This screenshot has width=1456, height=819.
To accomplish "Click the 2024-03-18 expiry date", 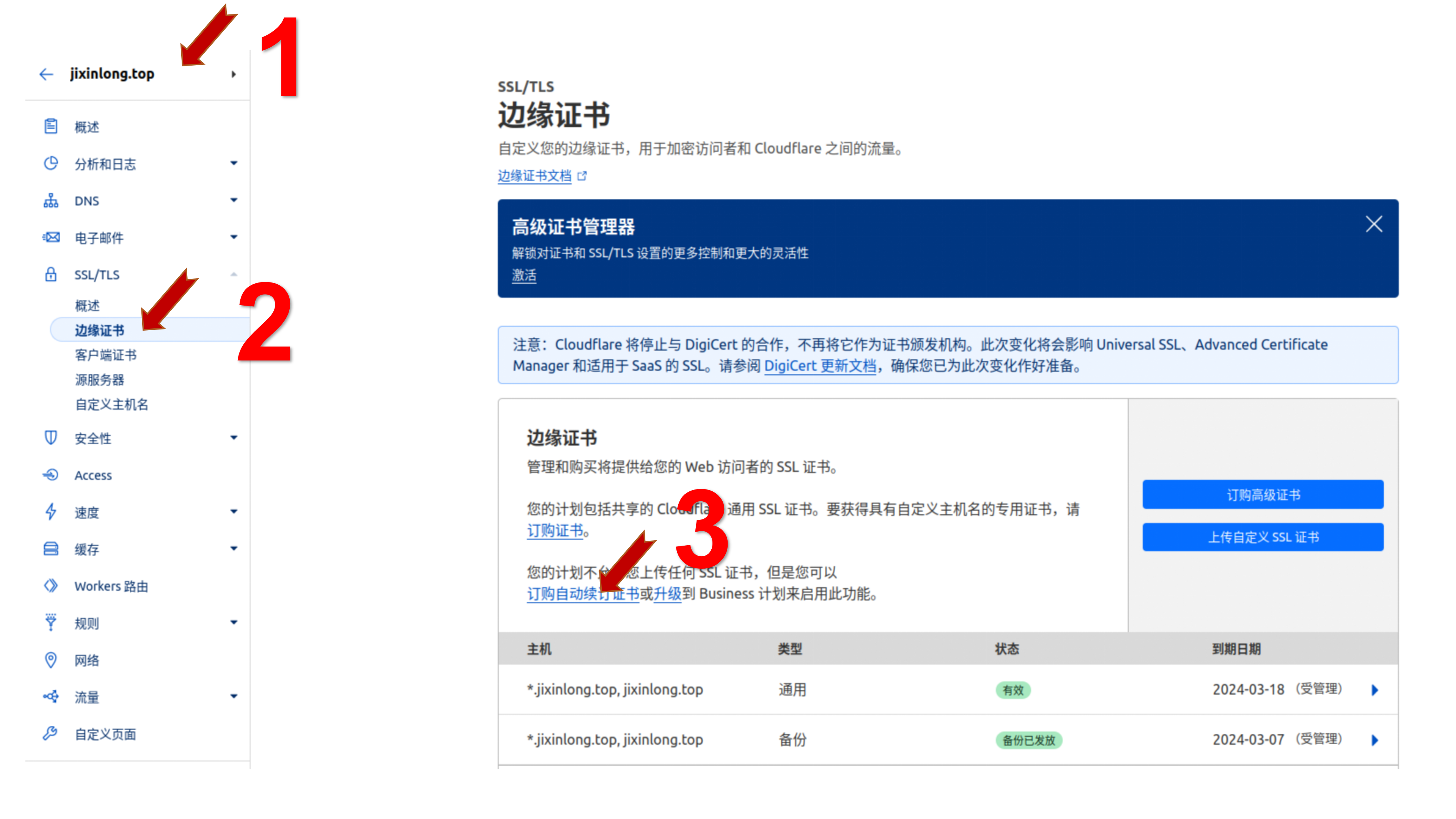I will coord(1249,690).
